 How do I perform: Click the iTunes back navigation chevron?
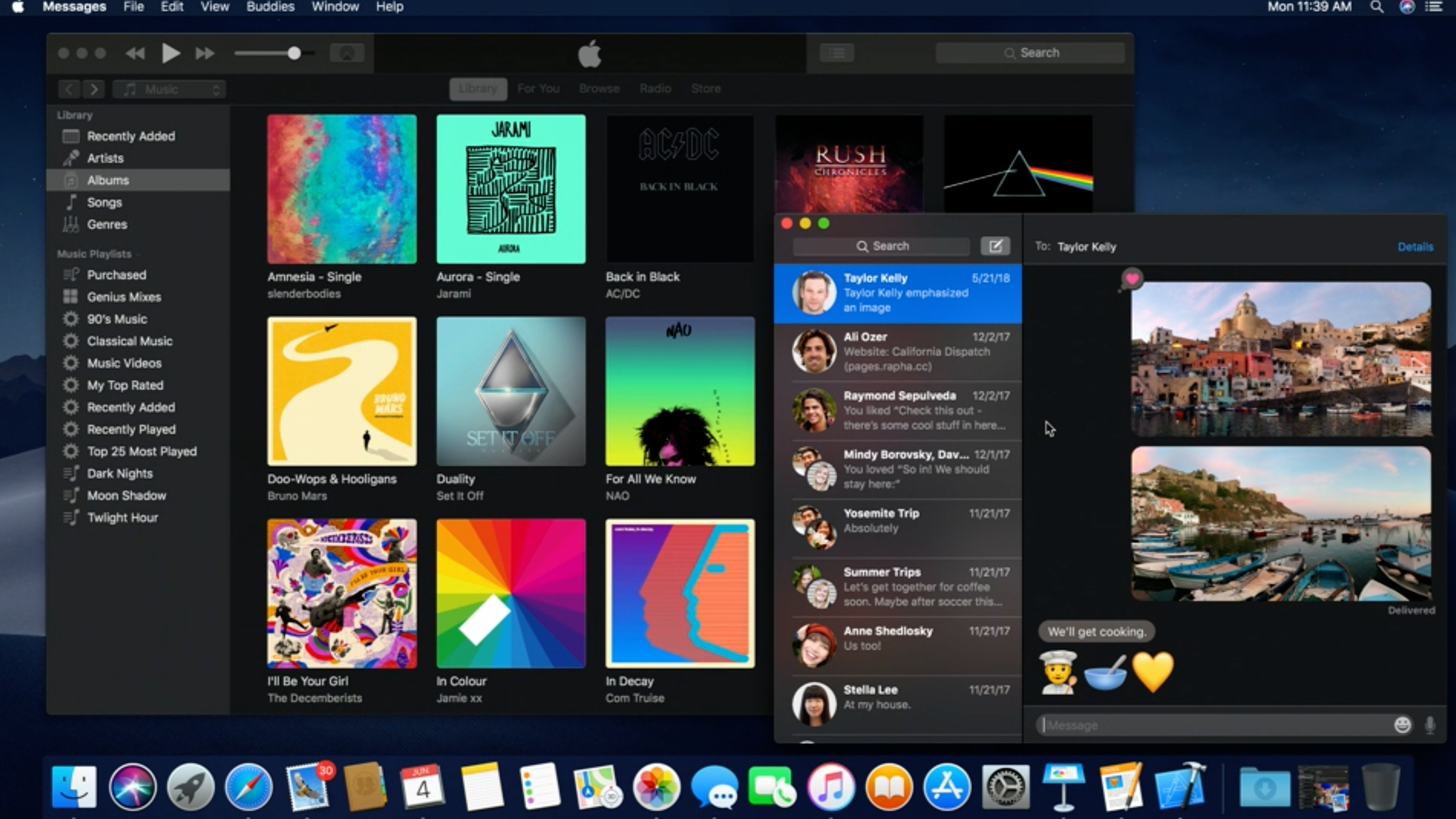pyautogui.click(x=69, y=89)
